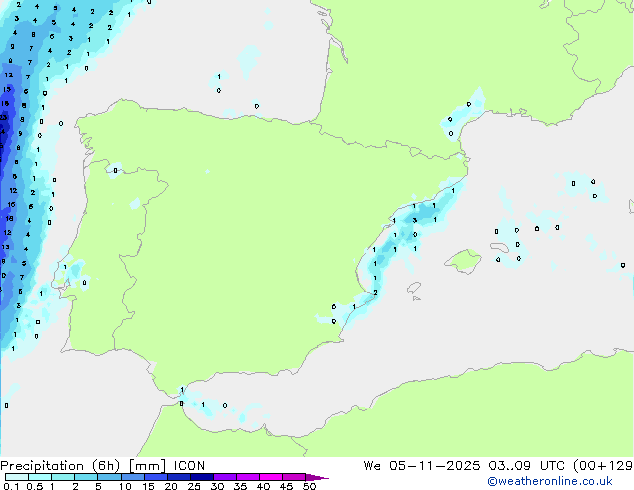Click the Ibiza island on the map

click(414, 288)
